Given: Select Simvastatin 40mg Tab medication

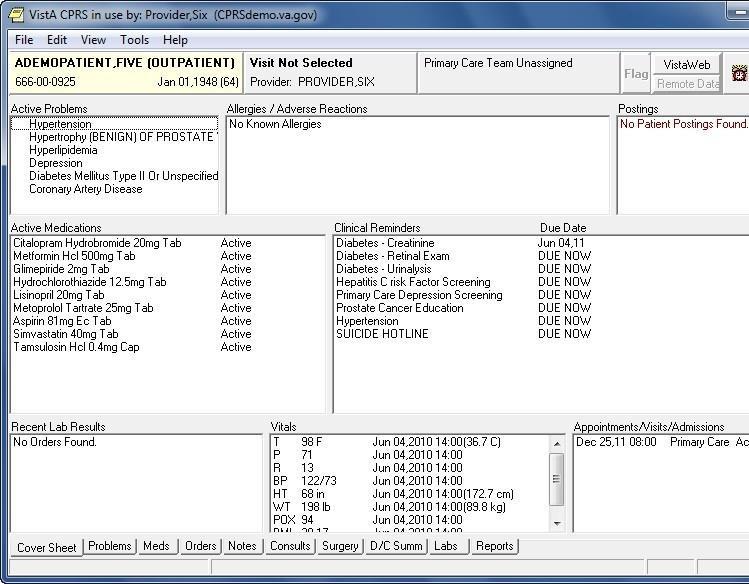Looking at the screenshot, I should click(167, 334).
